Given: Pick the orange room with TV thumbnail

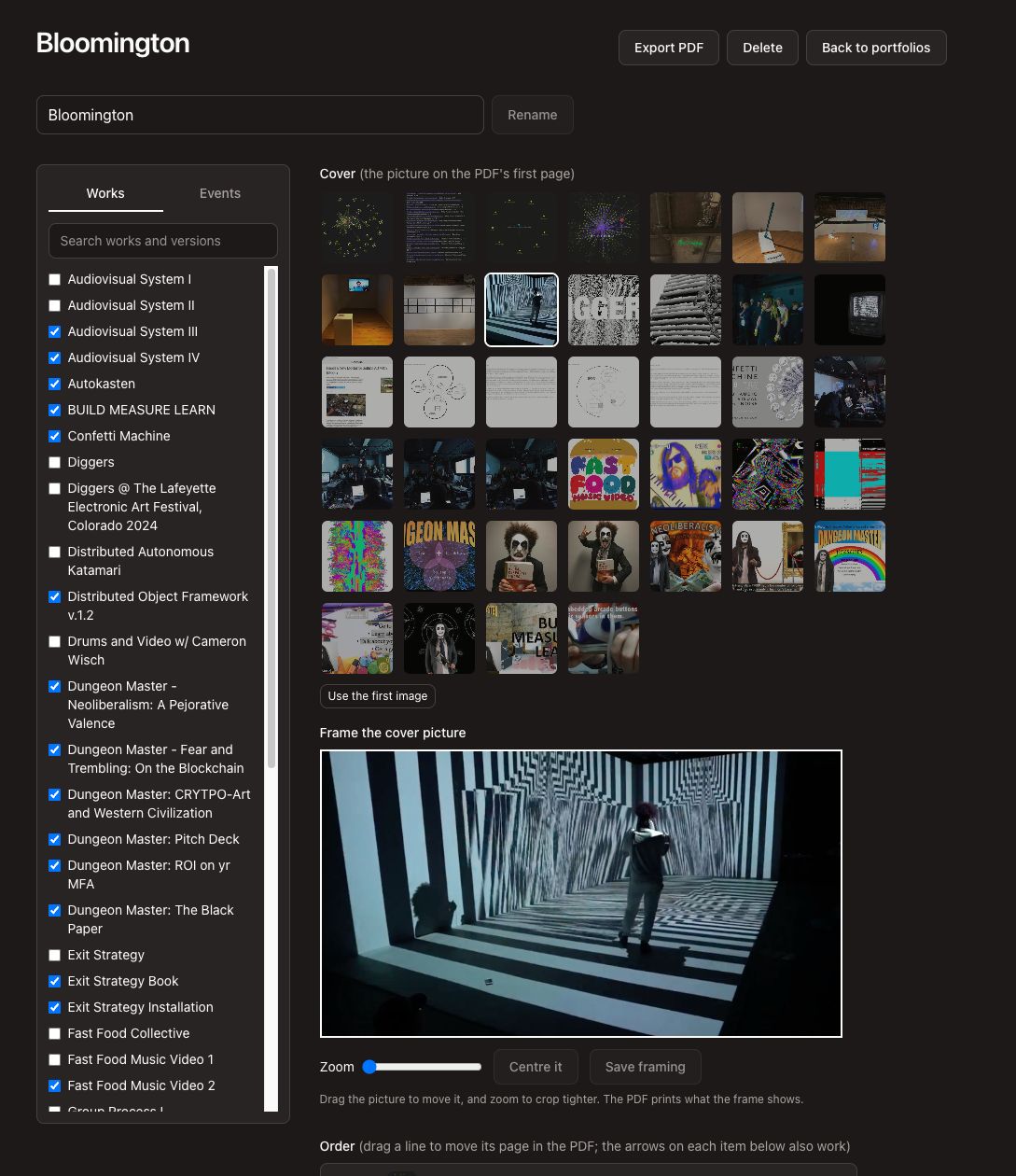Looking at the screenshot, I should tap(357, 310).
